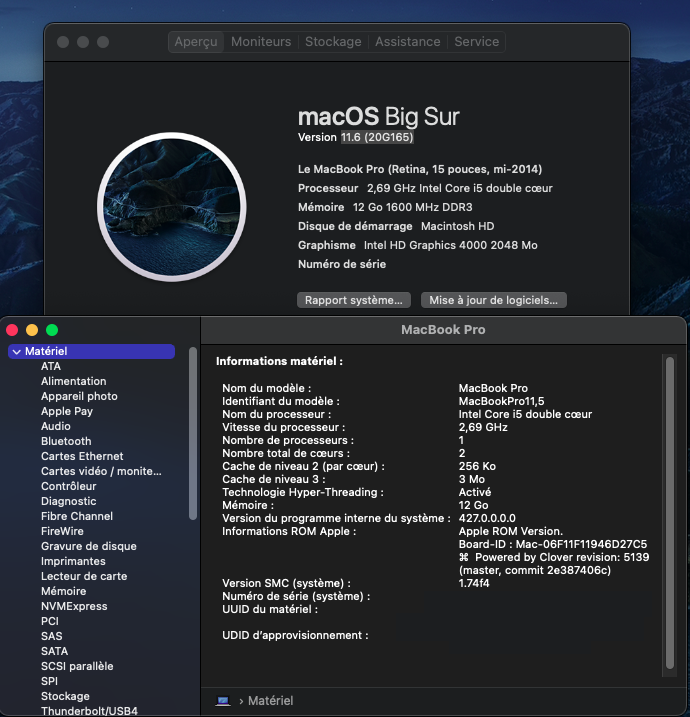Select Imprimantes in the sidebar
The width and height of the screenshot is (690, 717).
(x=73, y=561)
